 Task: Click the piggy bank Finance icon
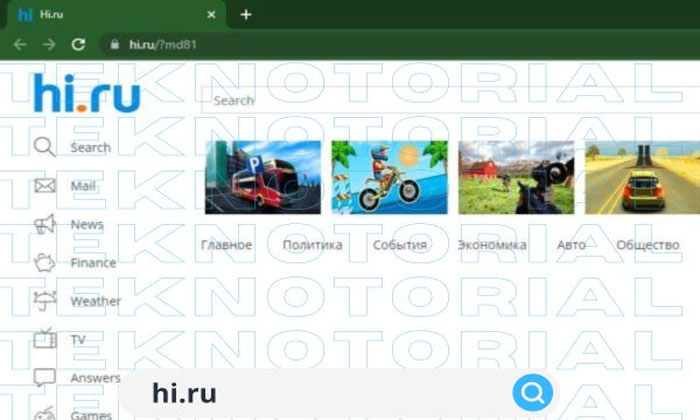(x=45, y=262)
